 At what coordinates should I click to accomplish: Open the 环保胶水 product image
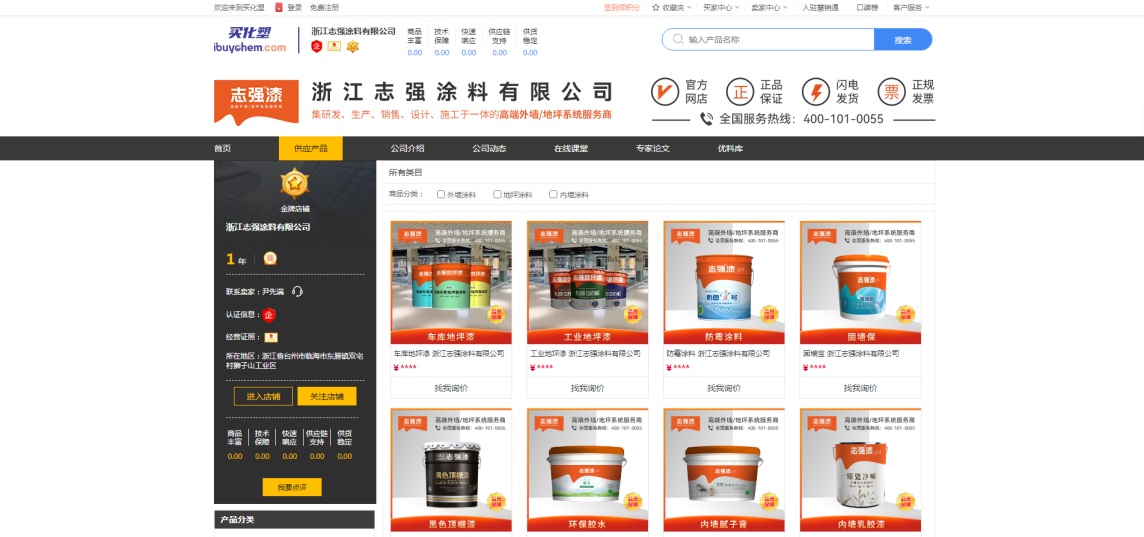pos(587,470)
